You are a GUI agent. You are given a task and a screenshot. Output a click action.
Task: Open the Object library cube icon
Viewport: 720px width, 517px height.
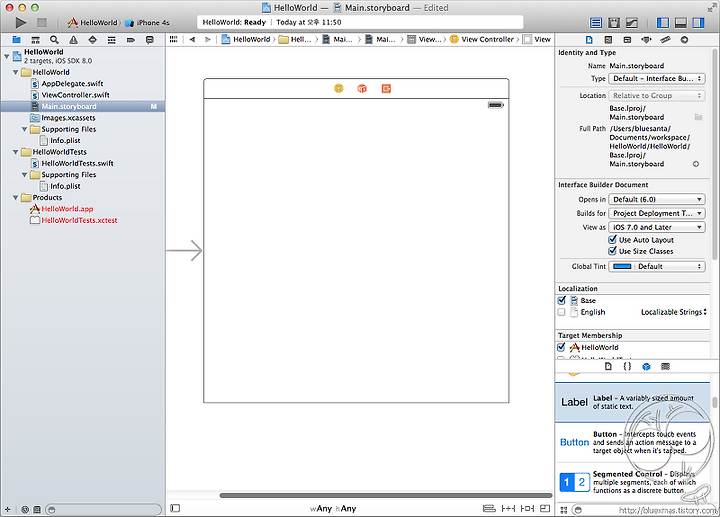[646, 366]
